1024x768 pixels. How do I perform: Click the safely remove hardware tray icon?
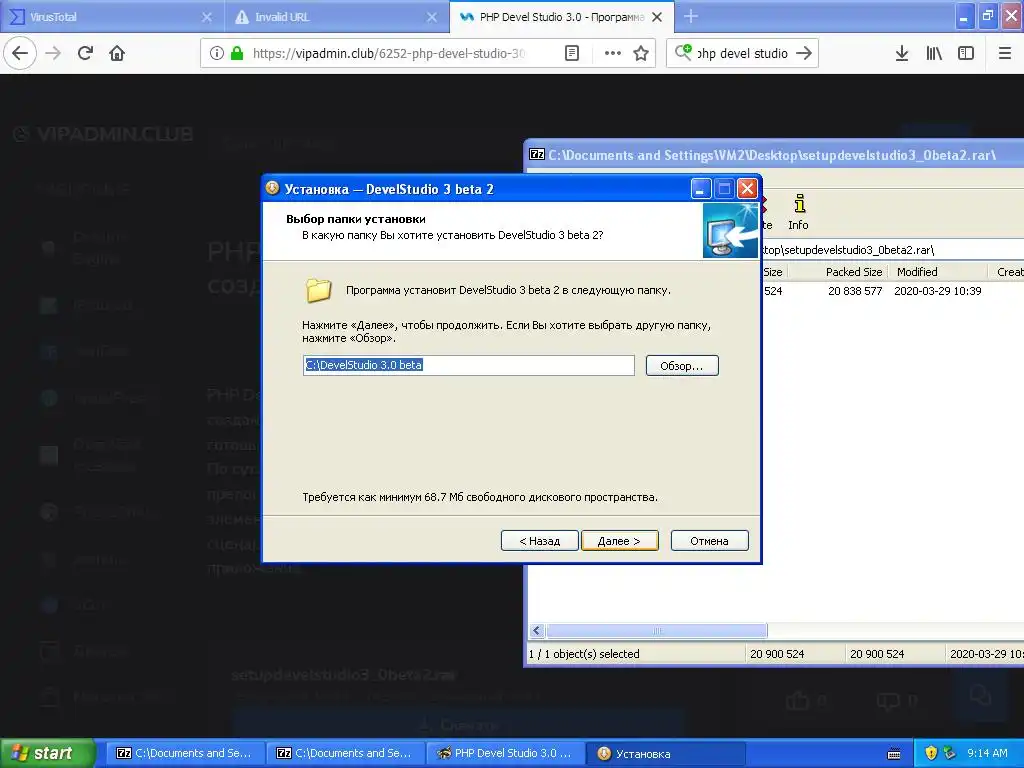point(950,753)
